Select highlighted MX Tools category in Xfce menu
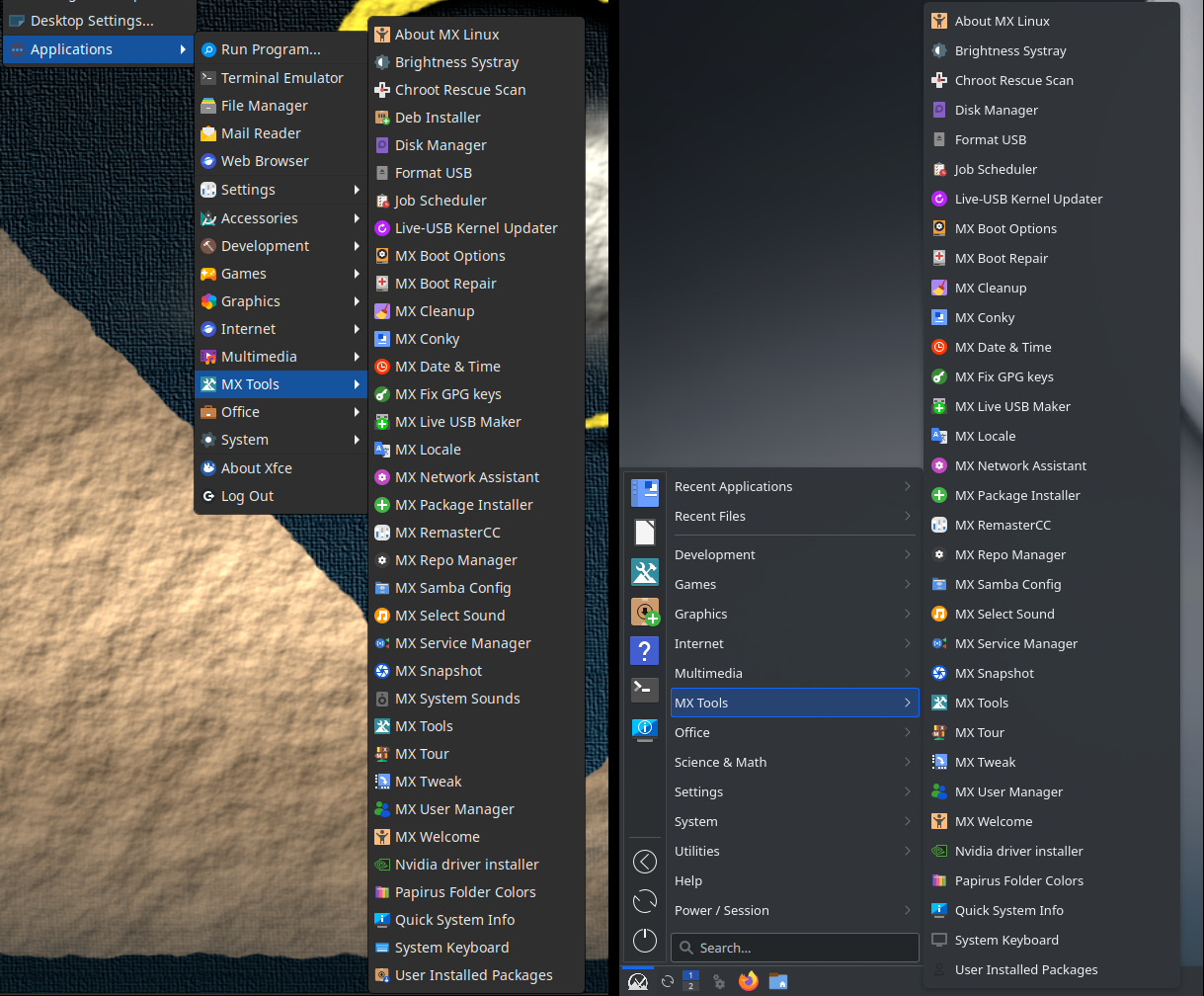 coord(281,384)
